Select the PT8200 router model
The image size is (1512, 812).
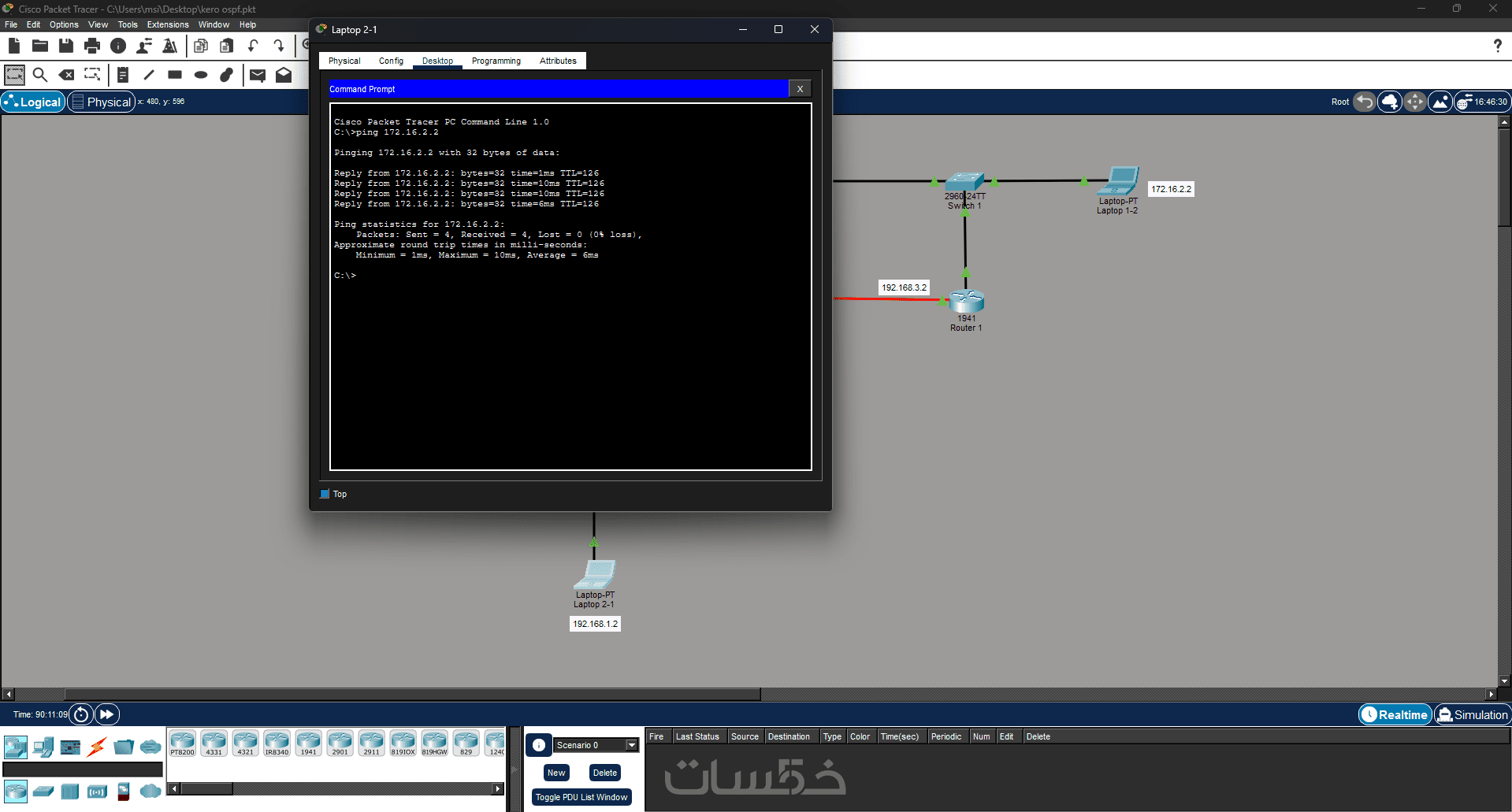[x=182, y=743]
